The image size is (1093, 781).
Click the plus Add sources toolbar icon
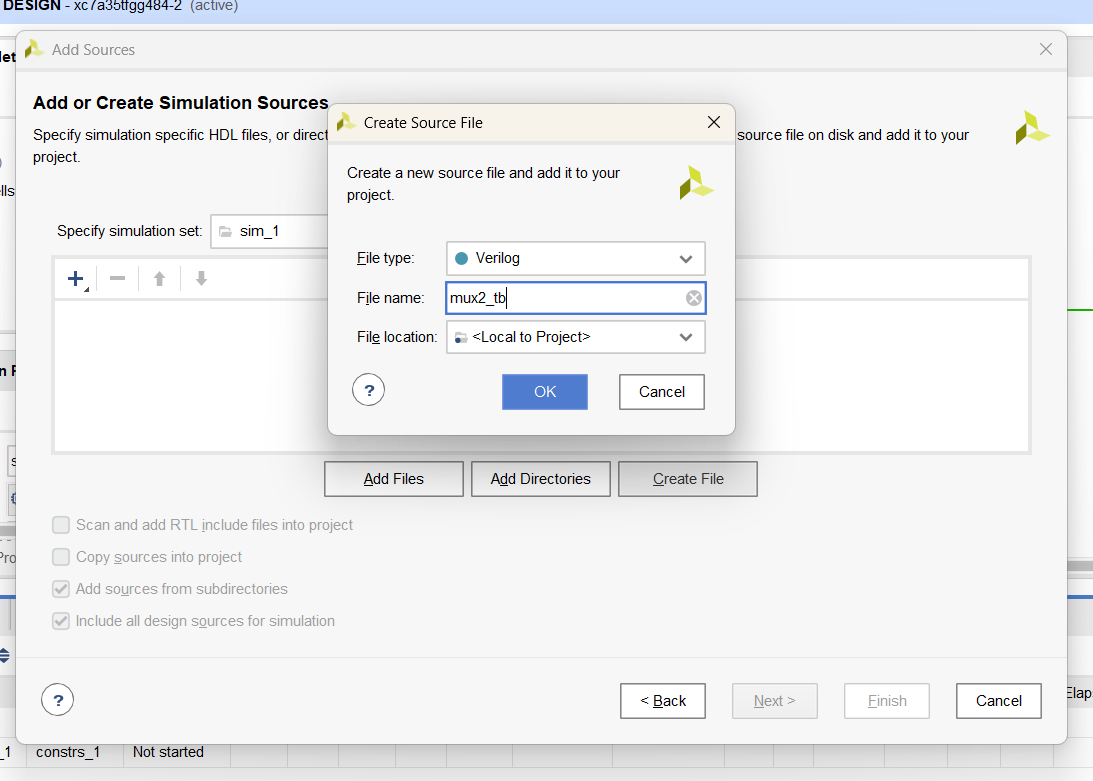tap(77, 279)
